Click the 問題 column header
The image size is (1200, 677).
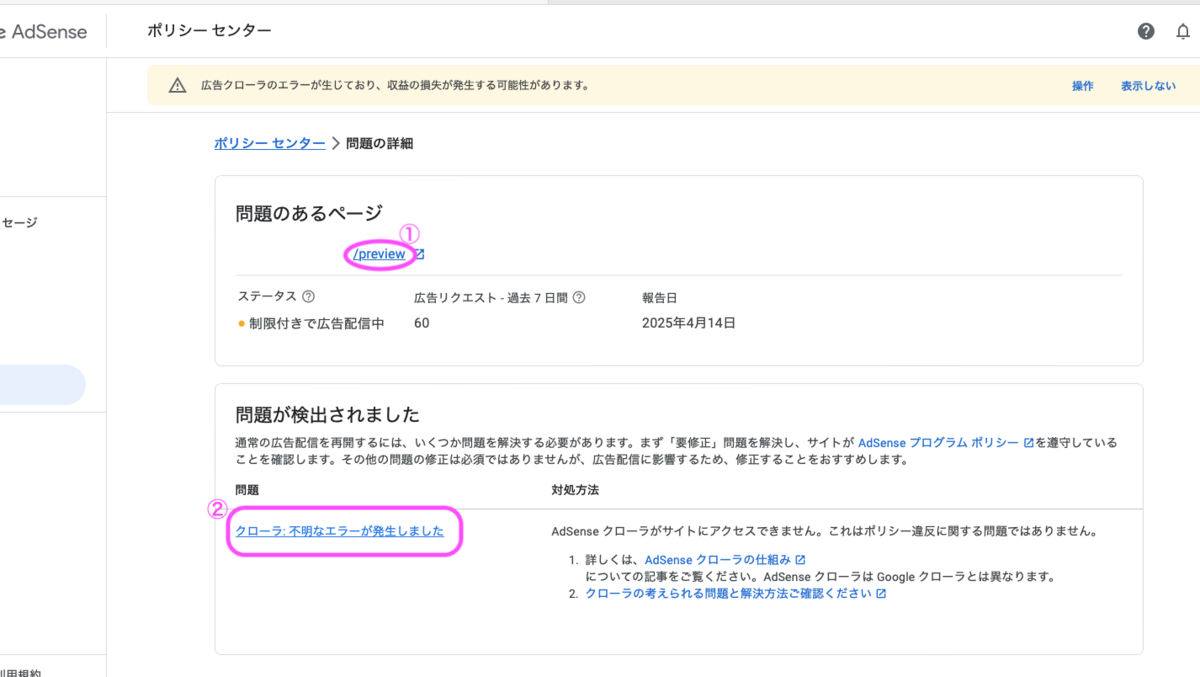[x=247, y=490]
